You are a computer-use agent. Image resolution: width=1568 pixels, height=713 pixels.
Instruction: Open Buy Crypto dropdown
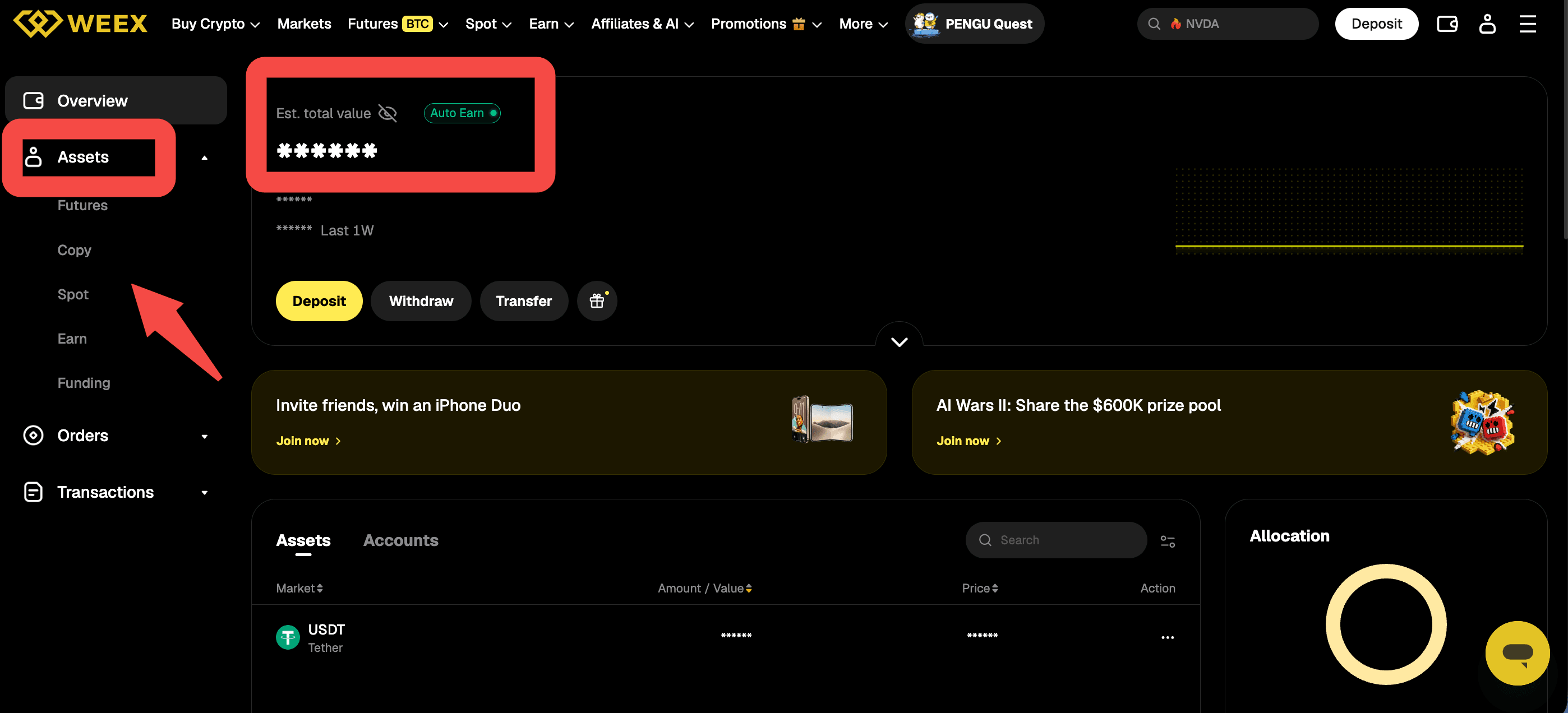[215, 24]
